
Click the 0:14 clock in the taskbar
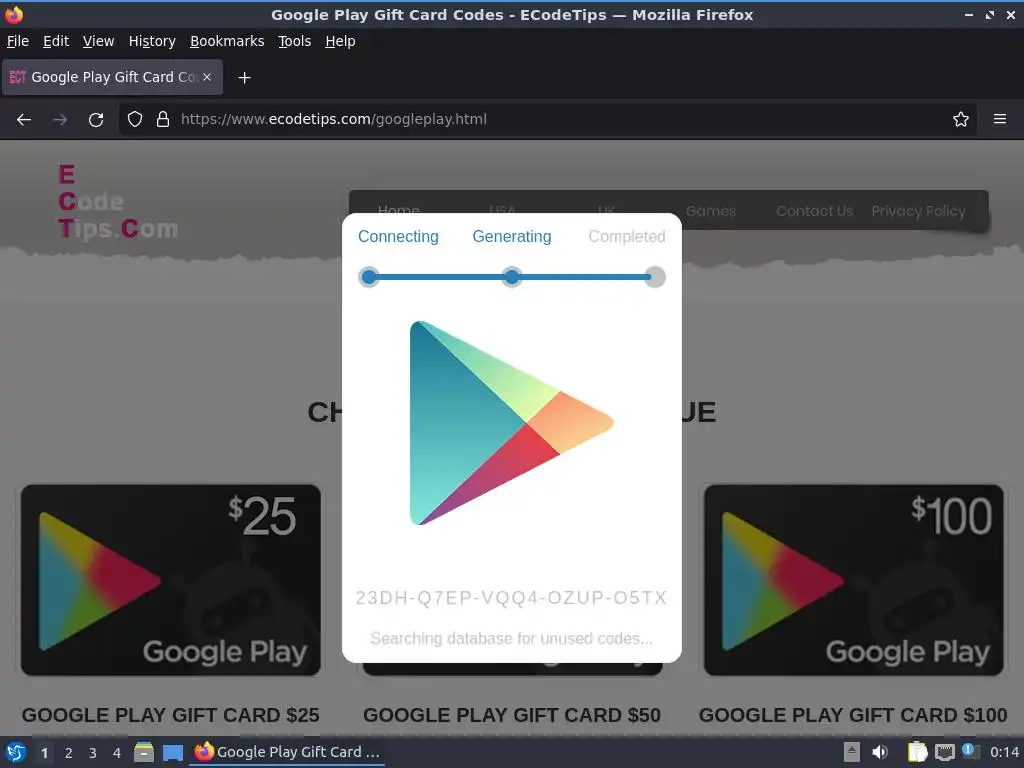pos(1004,752)
